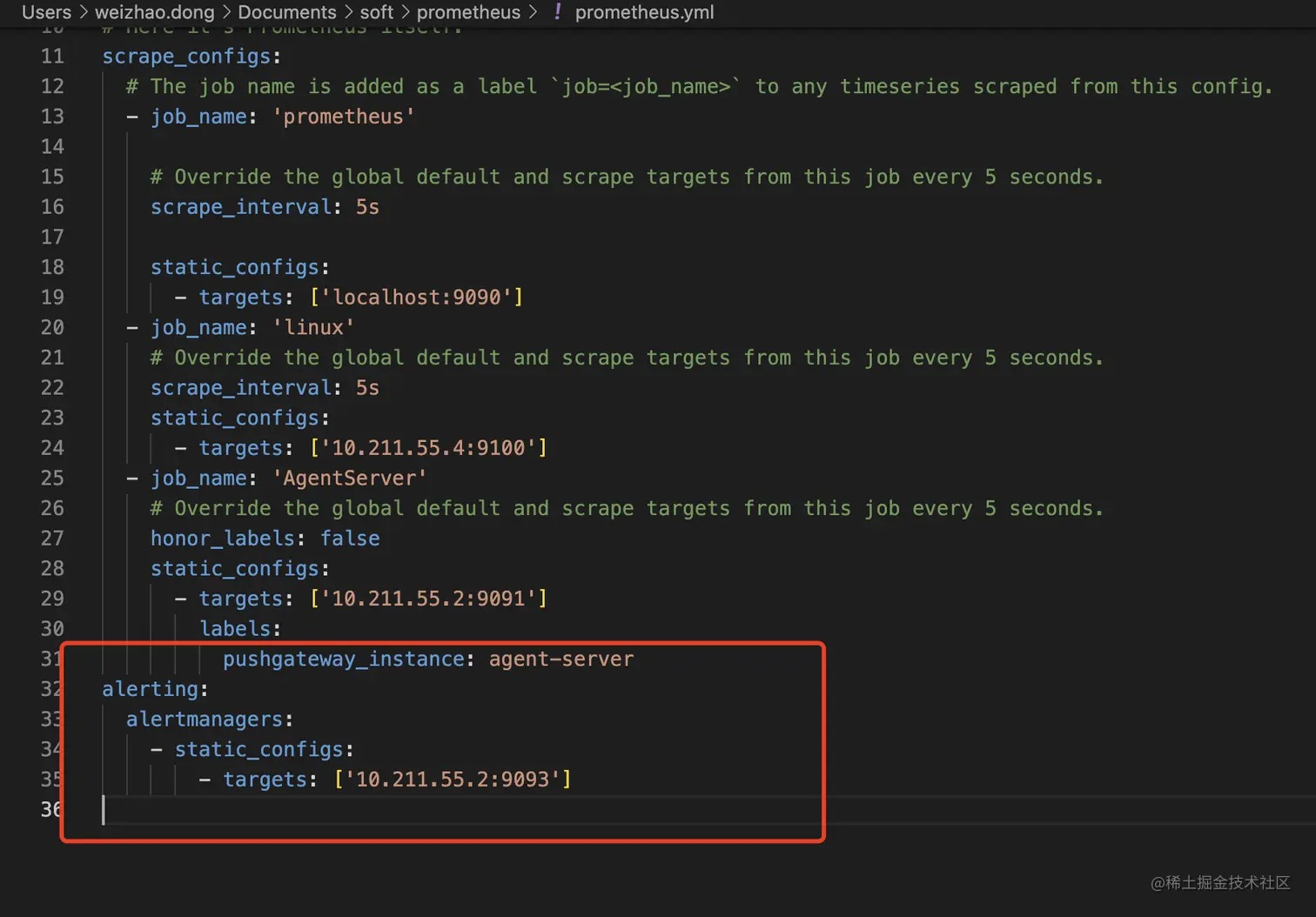Click the '10.211.55.2:9091' target string
The width and height of the screenshot is (1316, 917).
(429, 599)
